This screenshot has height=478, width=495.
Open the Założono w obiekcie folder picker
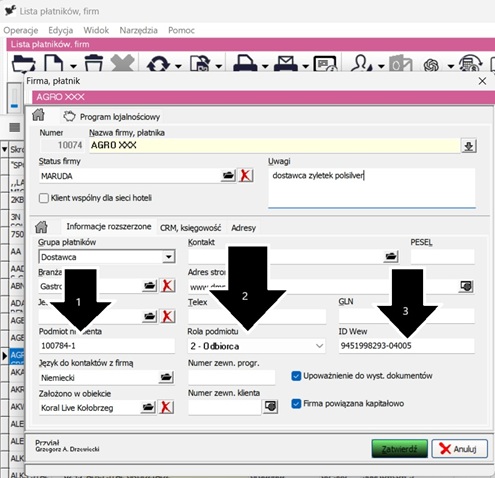pos(148,407)
